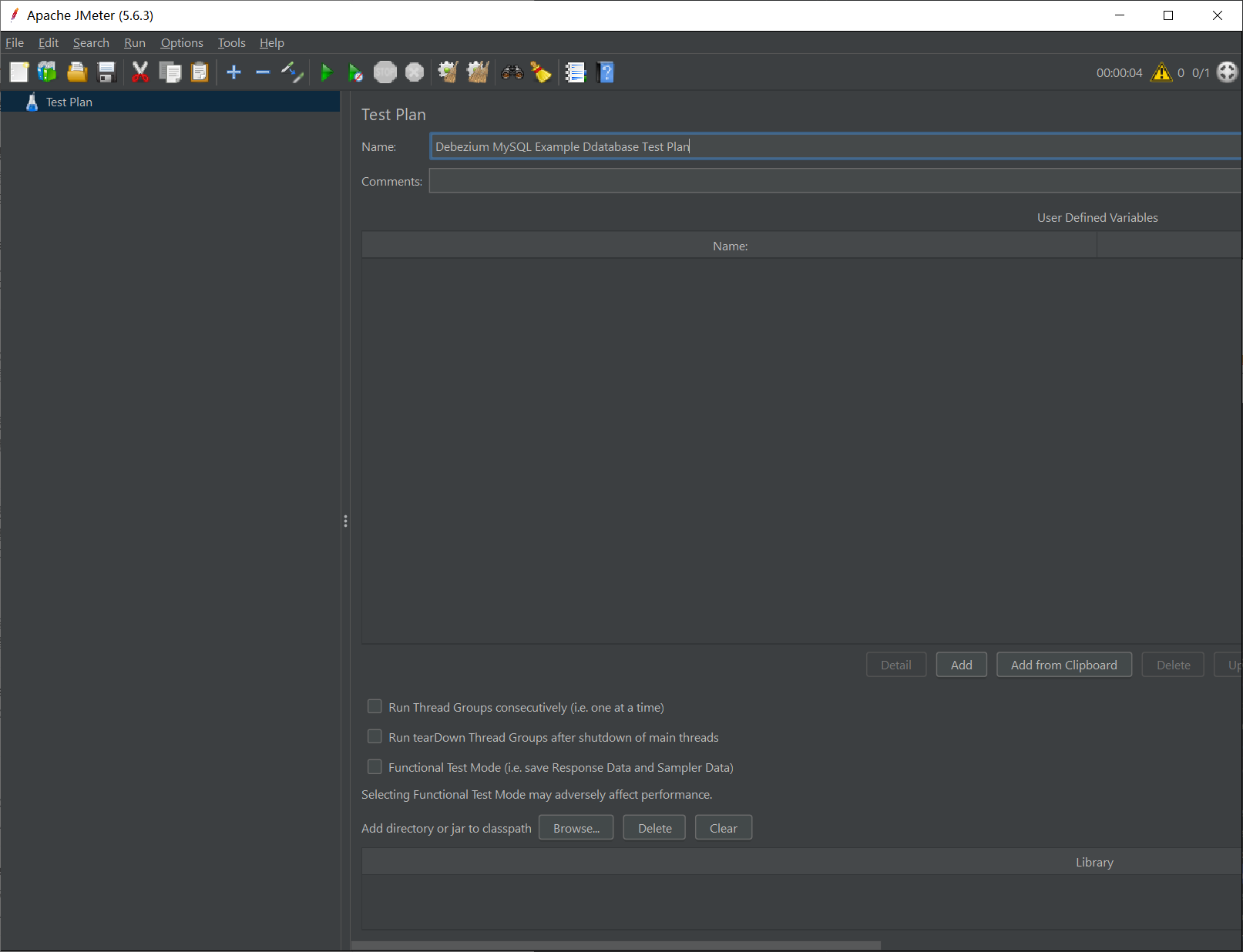This screenshot has height=952, width=1243.
Task: Click the 0/1 thread count indicator
Action: tap(1201, 73)
